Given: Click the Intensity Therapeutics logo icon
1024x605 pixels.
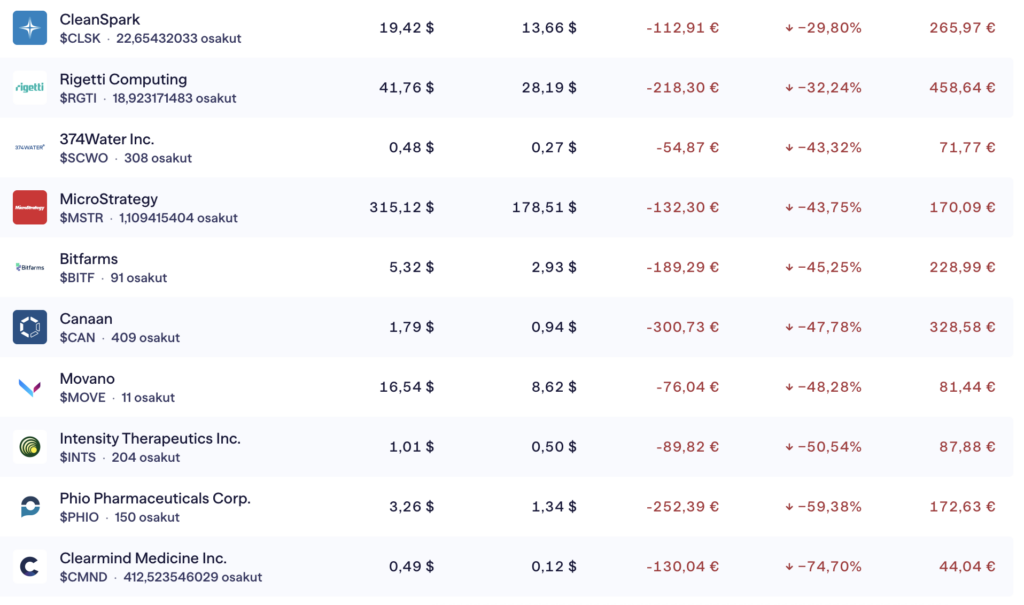Looking at the screenshot, I should [x=30, y=446].
